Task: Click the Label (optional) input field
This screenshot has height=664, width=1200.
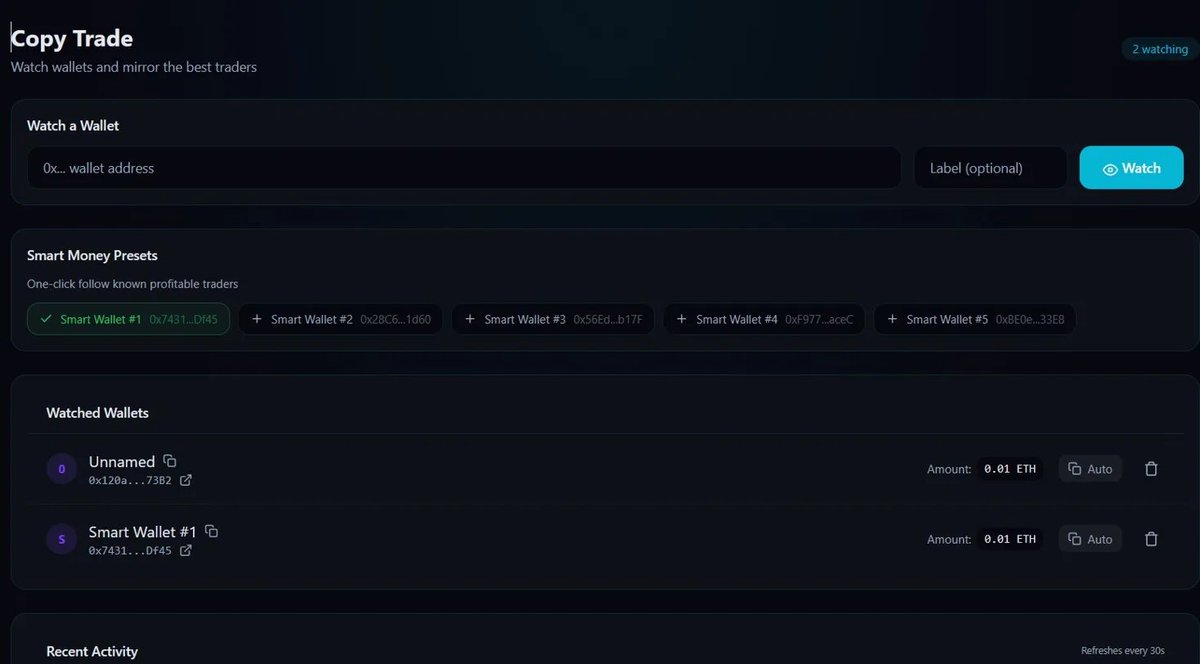Action: pyautogui.click(x=990, y=168)
